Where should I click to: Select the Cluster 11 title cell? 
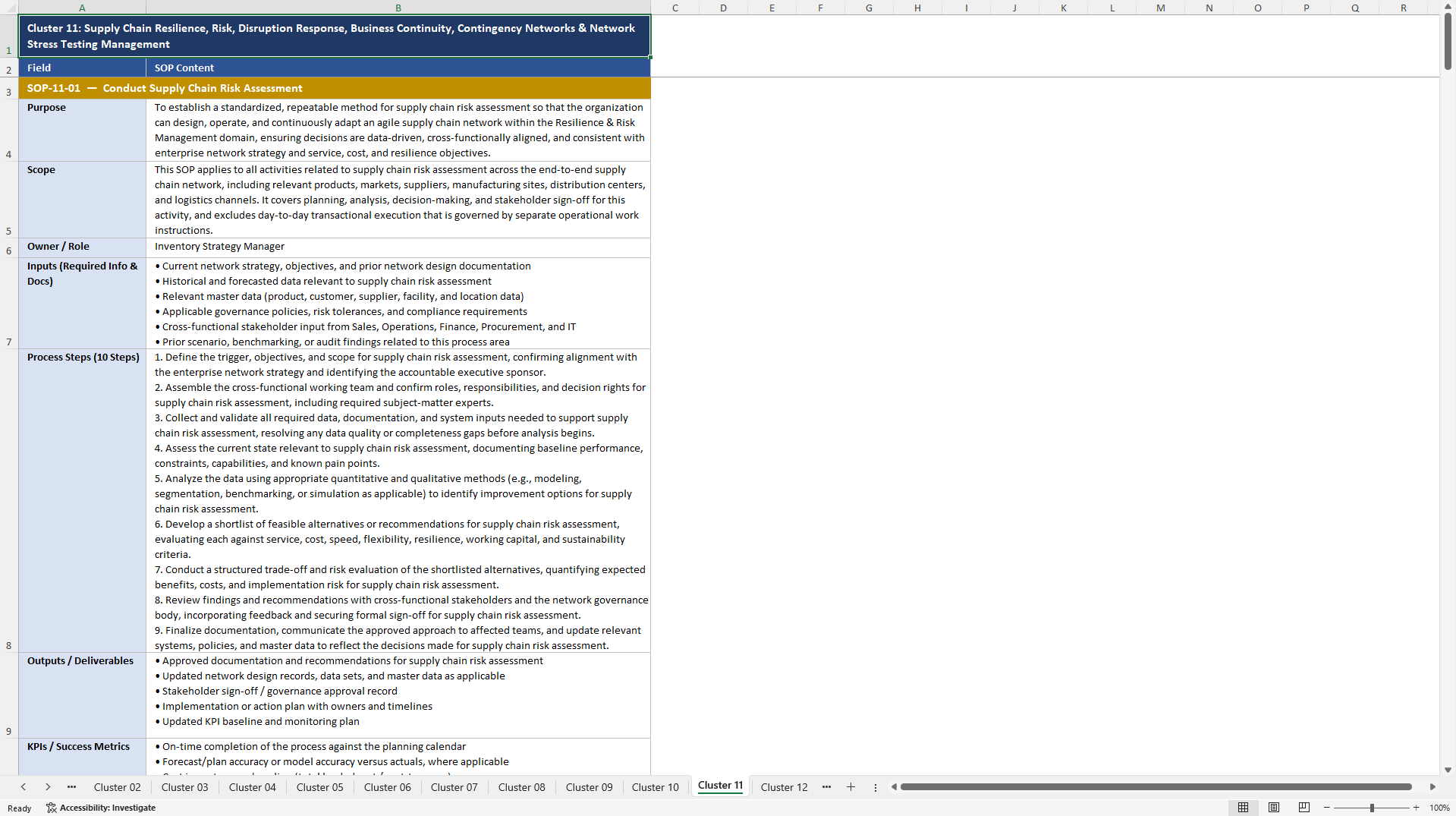(335, 36)
